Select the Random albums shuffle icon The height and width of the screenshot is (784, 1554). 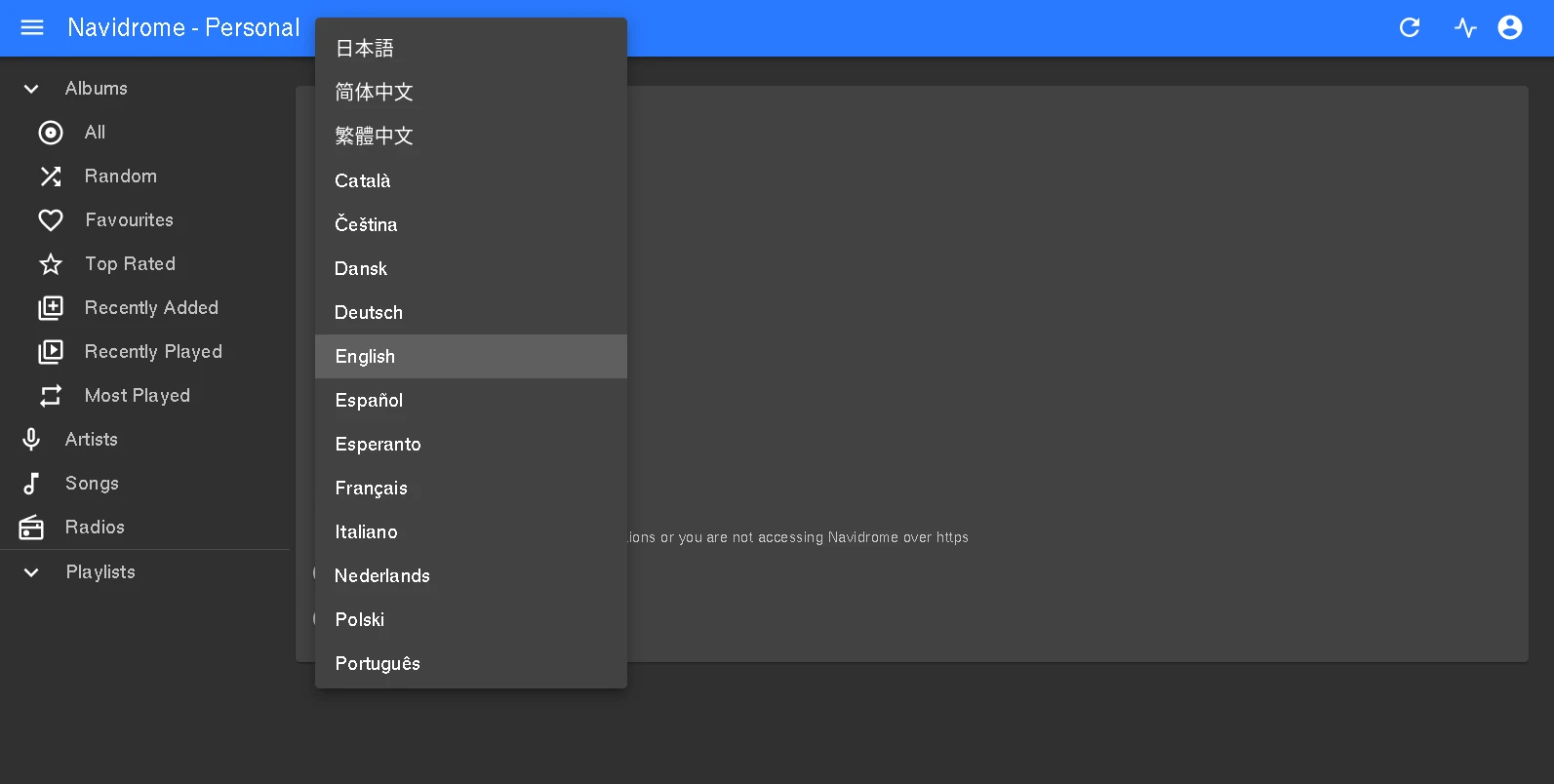(51, 176)
